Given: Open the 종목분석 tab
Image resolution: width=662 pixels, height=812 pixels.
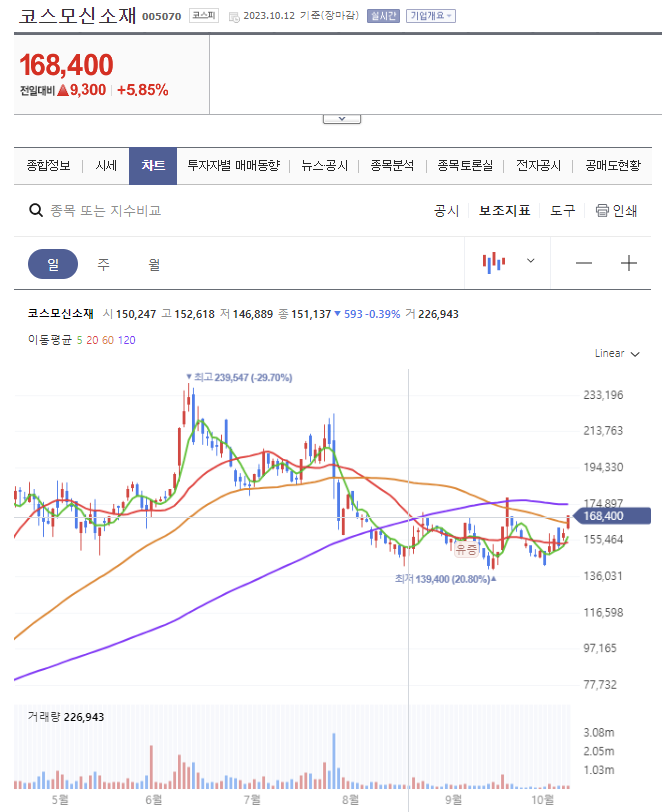Looking at the screenshot, I should coord(392,166).
